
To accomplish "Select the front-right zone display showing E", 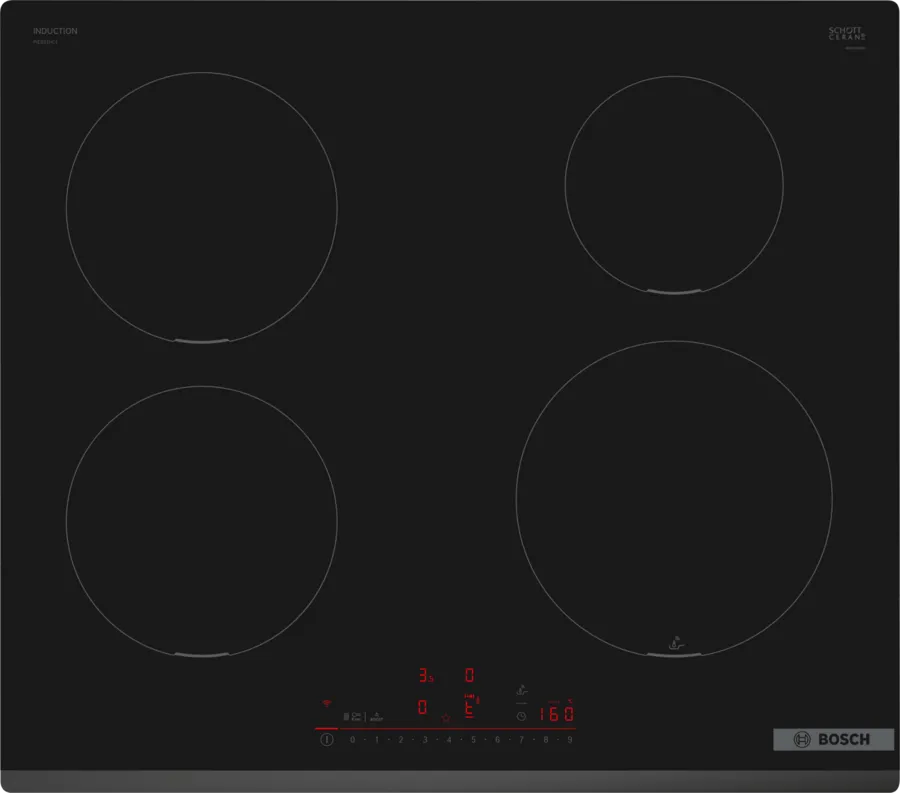I will [x=468, y=708].
